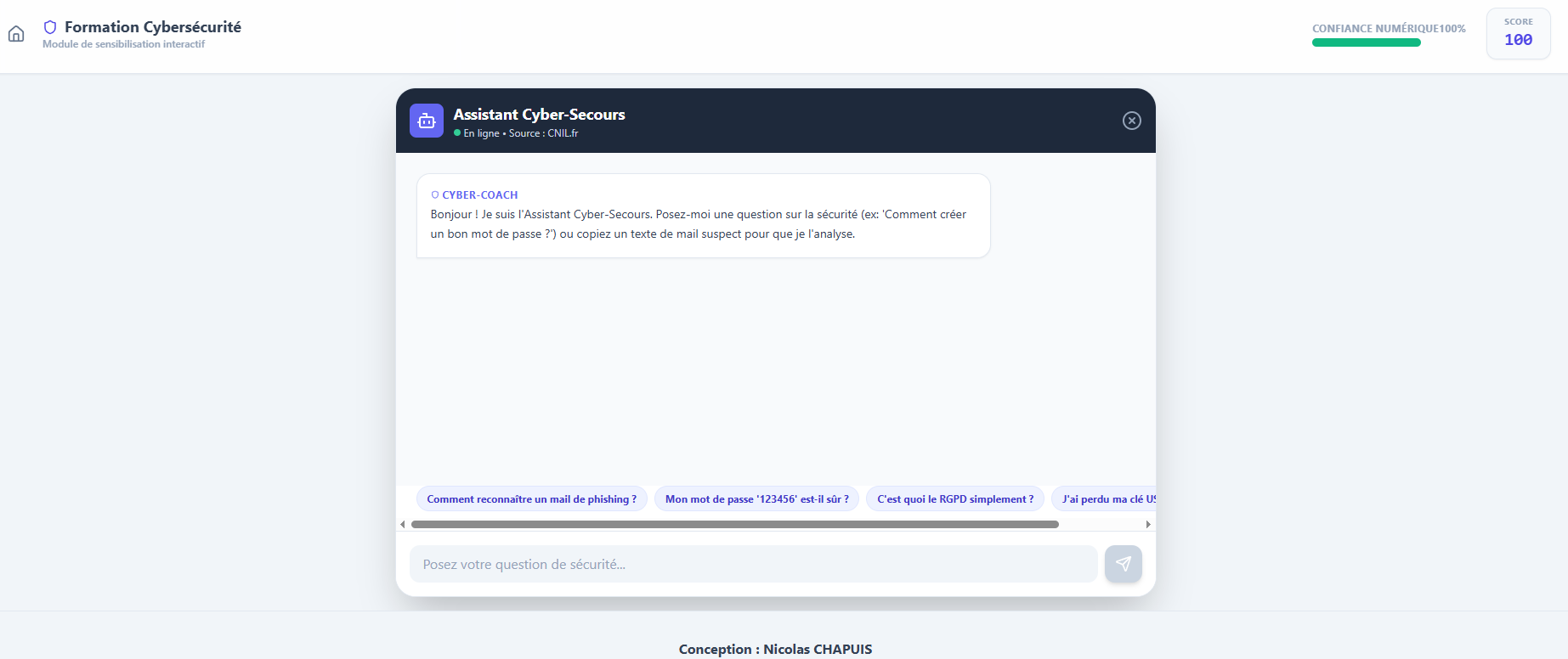Send the message with the paper plane button
This screenshot has width=1568, height=659.
[x=1124, y=564]
